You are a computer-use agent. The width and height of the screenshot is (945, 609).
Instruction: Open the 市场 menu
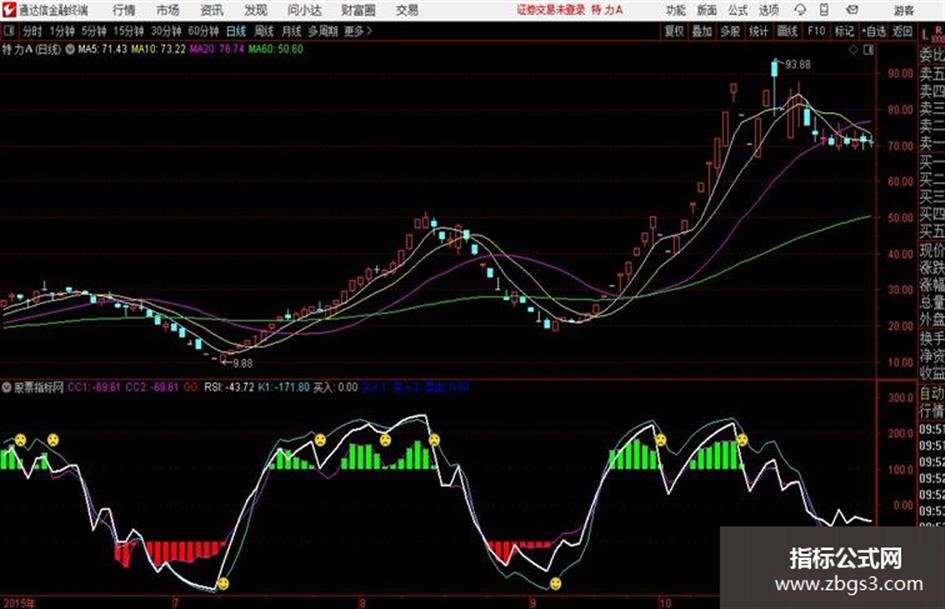[x=168, y=10]
